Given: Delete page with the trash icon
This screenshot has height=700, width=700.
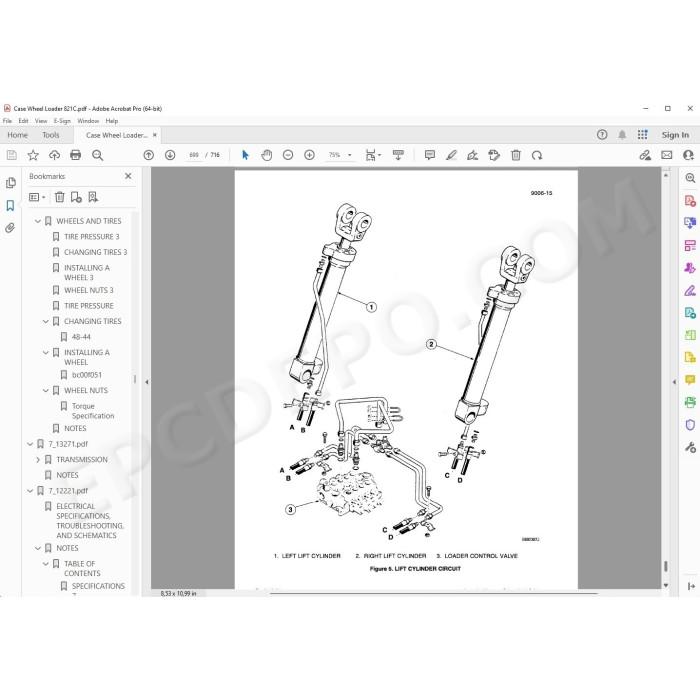Looking at the screenshot, I should point(516,155).
